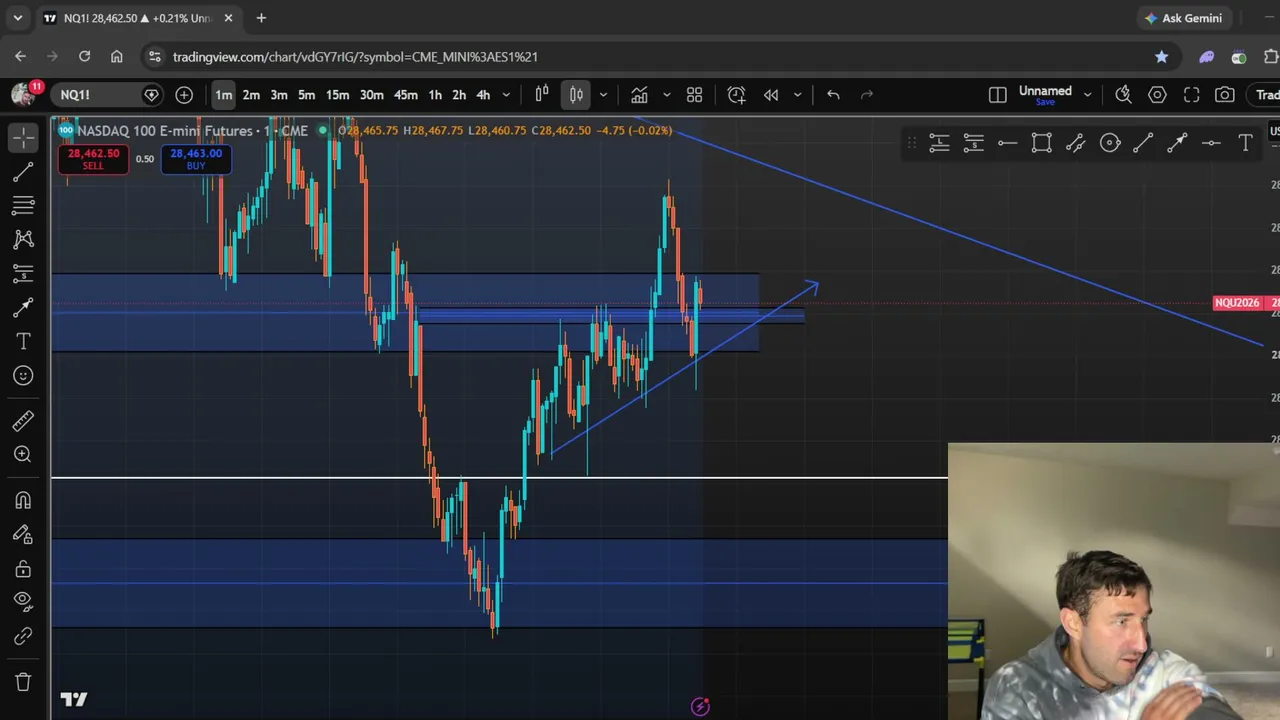Open the chart patterns tool
1280x720 pixels.
pos(23,239)
